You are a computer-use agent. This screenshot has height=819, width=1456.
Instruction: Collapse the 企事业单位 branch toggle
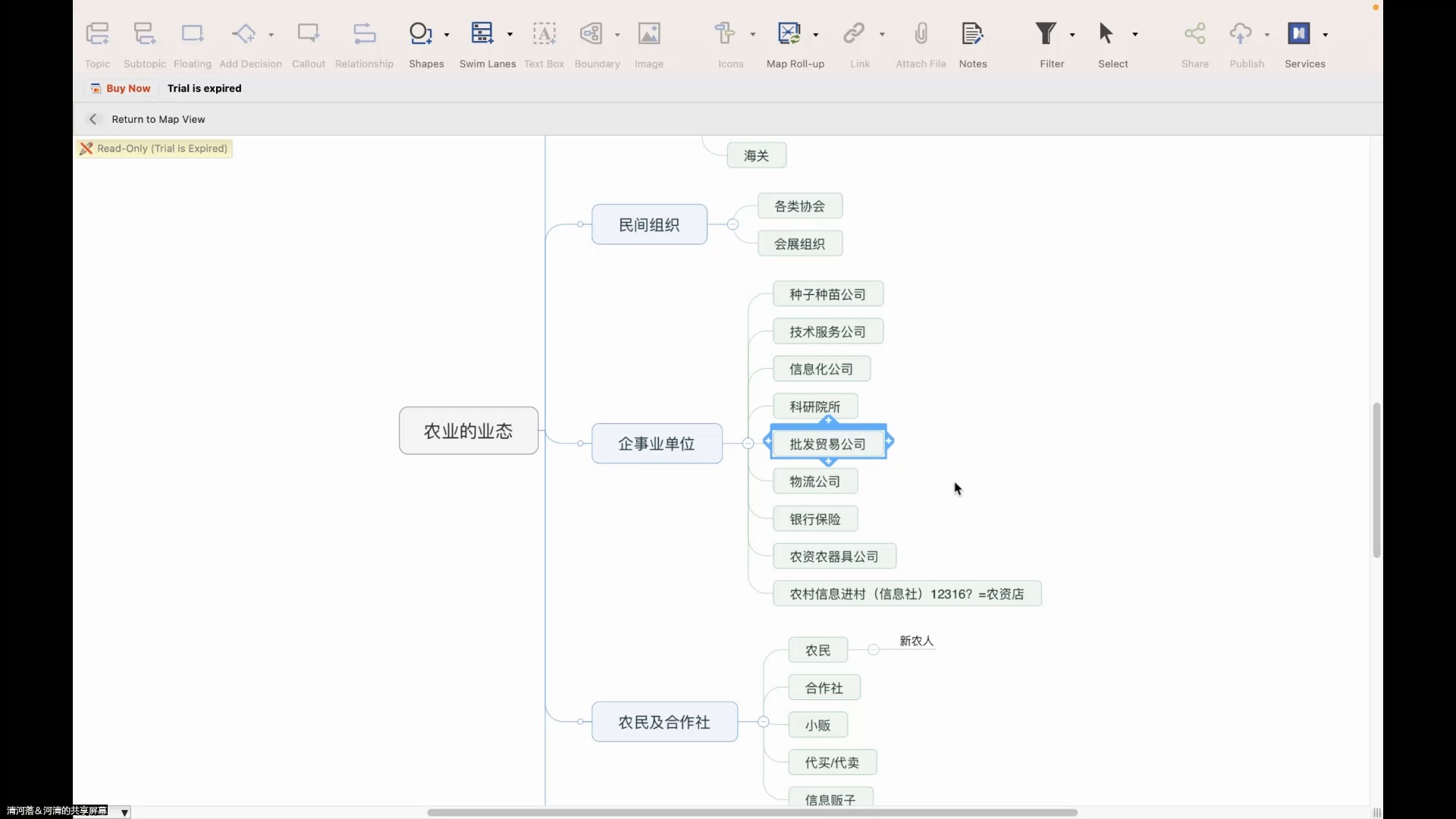(x=748, y=444)
